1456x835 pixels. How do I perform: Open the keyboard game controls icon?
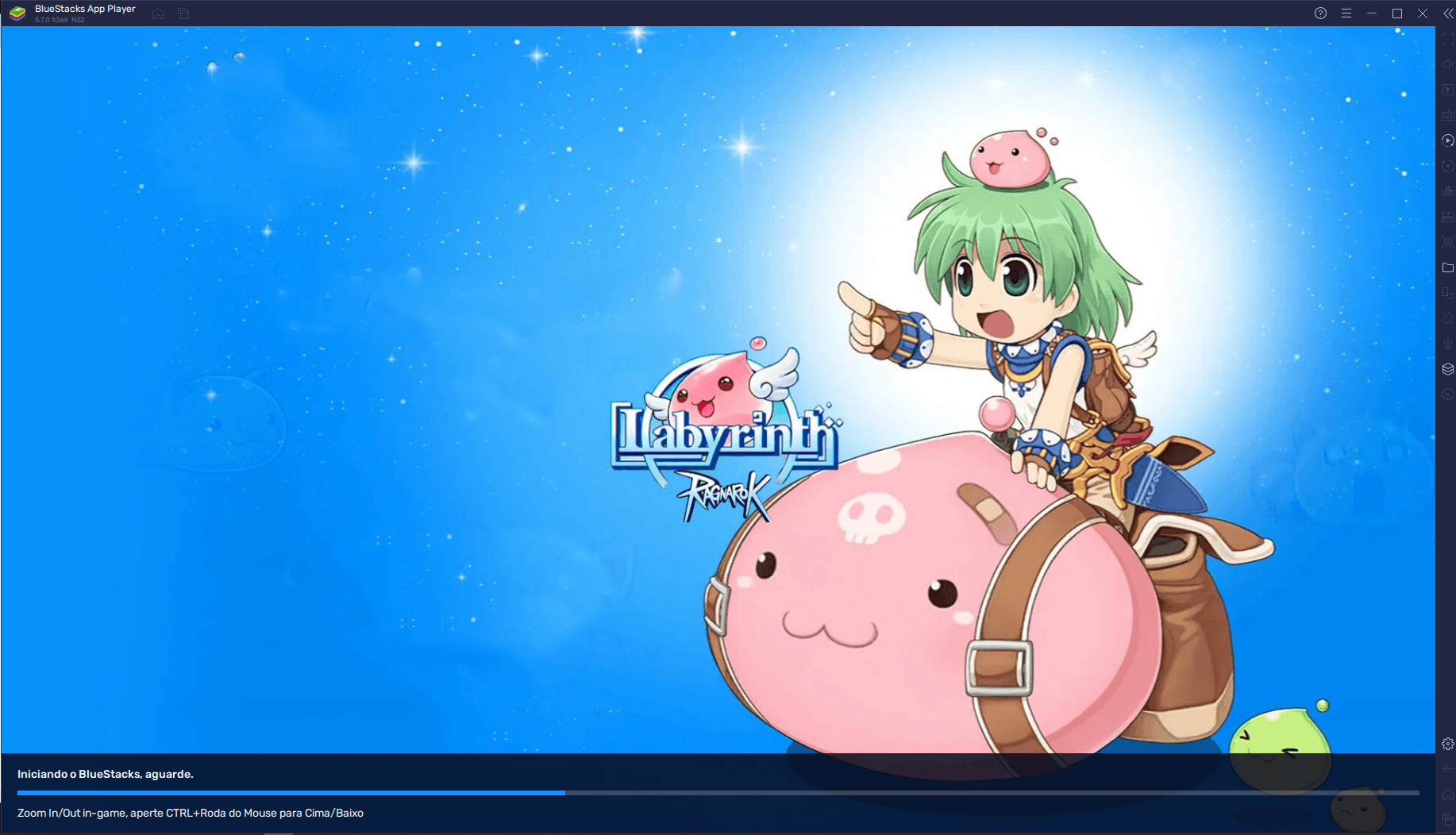coord(1448,115)
